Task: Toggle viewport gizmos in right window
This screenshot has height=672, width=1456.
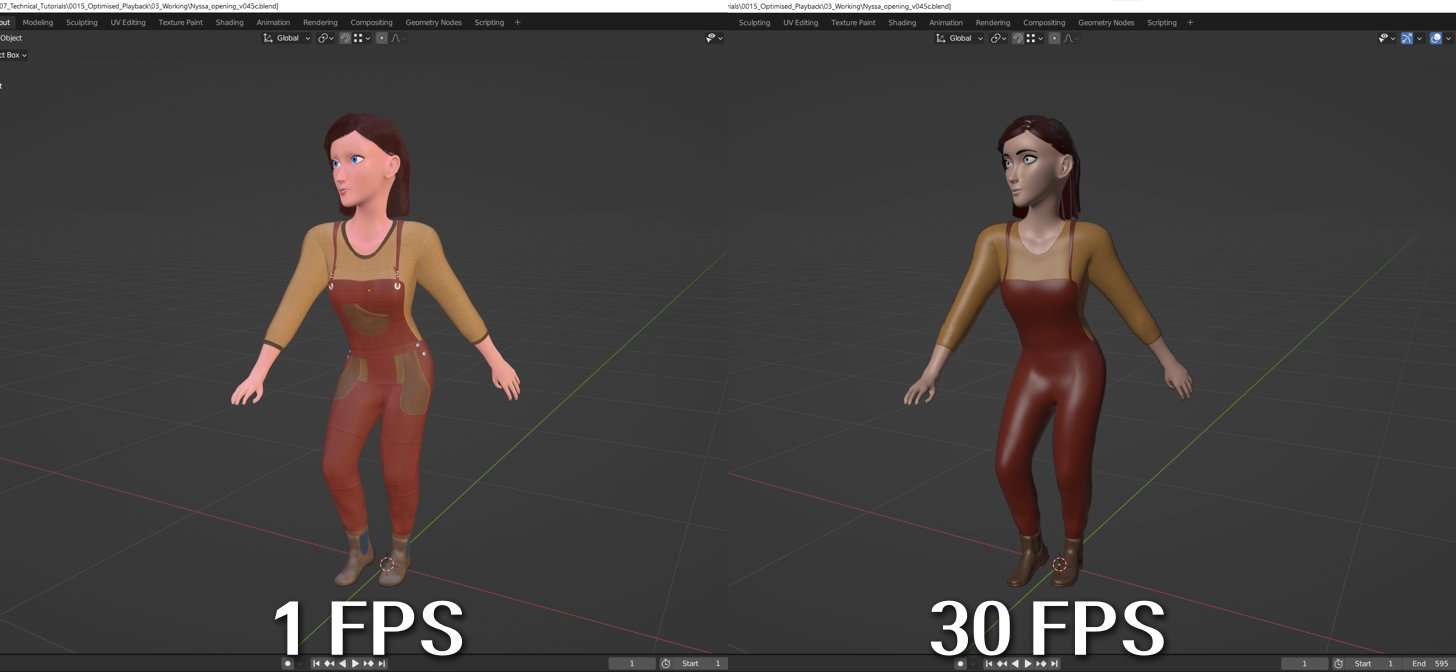Action: click(x=1407, y=38)
